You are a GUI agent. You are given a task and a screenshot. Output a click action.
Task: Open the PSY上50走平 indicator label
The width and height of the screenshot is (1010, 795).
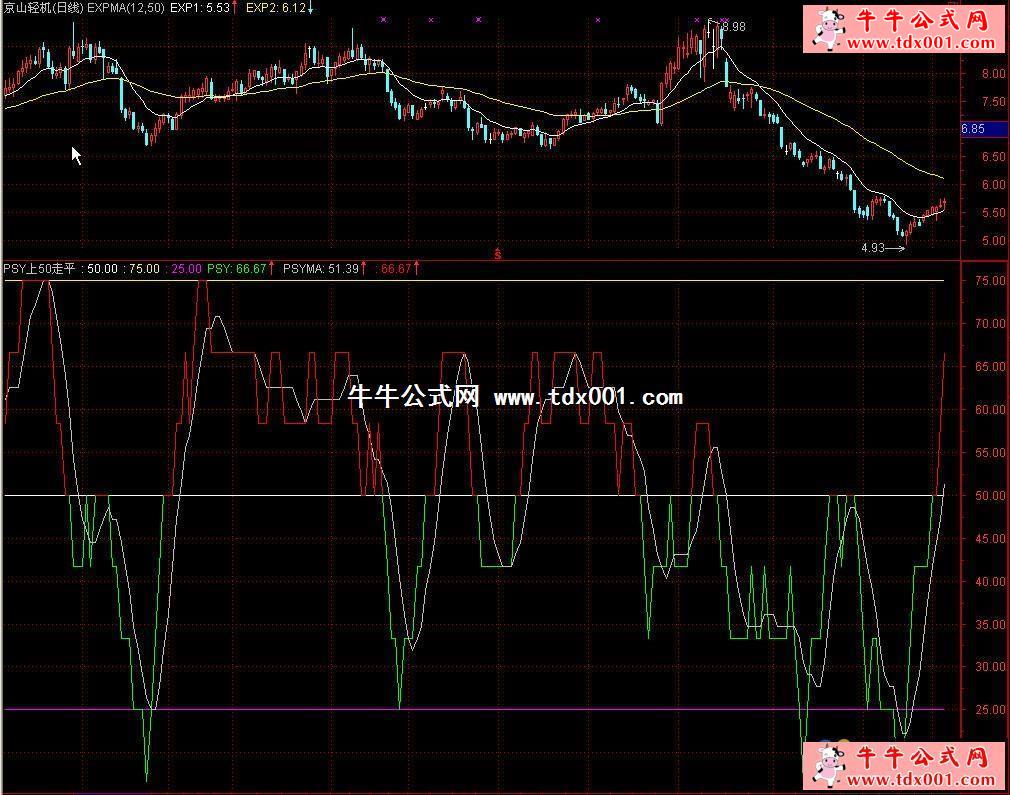click(39, 268)
